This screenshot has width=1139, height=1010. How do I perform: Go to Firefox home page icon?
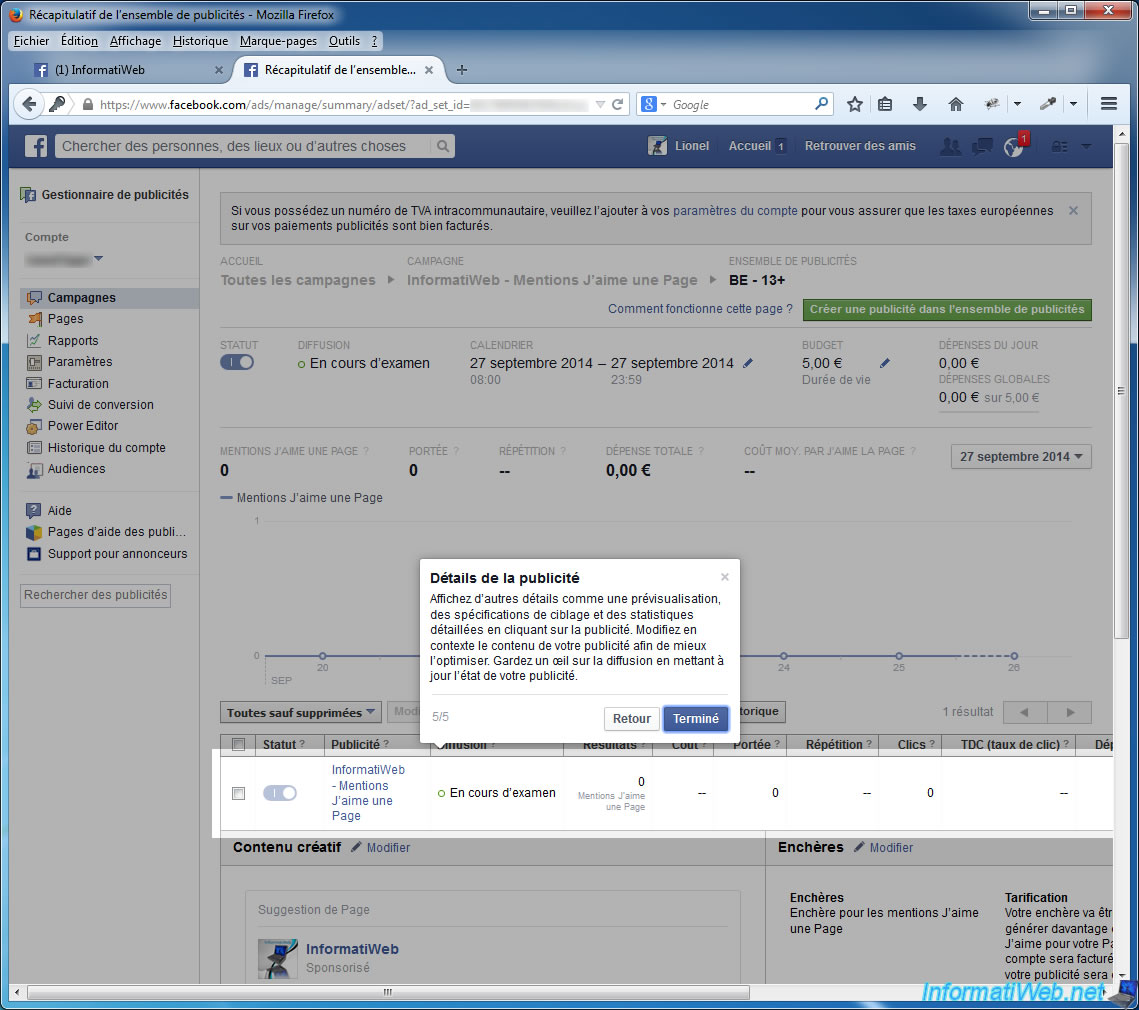[x=956, y=104]
